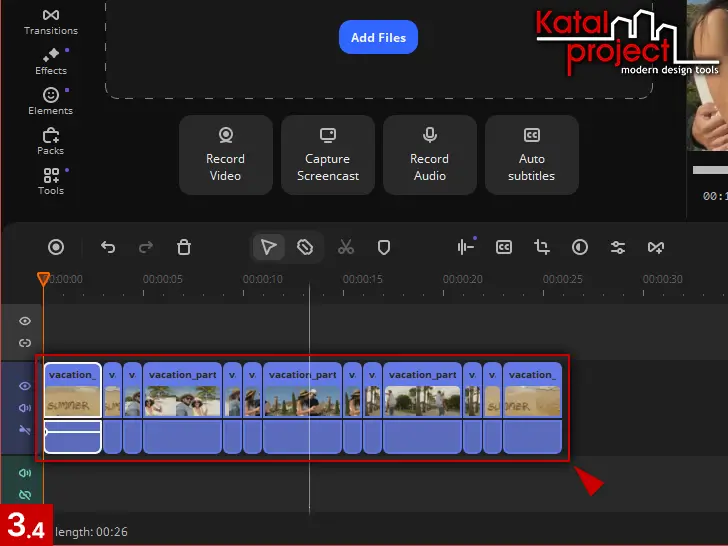Image resolution: width=728 pixels, height=546 pixels.
Task: Toggle visibility of the main video track
Action: click(25, 386)
